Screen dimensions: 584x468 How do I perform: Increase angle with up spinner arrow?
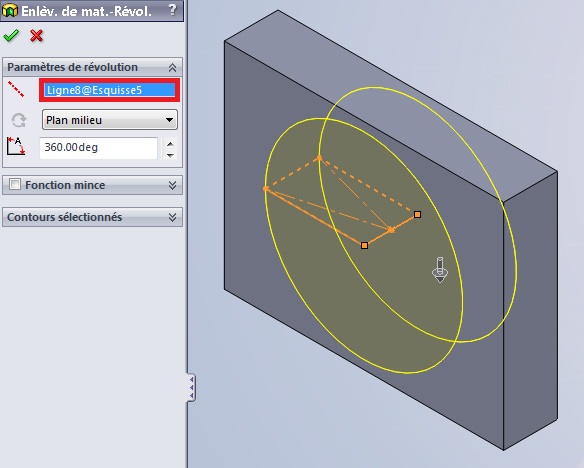pyautogui.click(x=170, y=143)
